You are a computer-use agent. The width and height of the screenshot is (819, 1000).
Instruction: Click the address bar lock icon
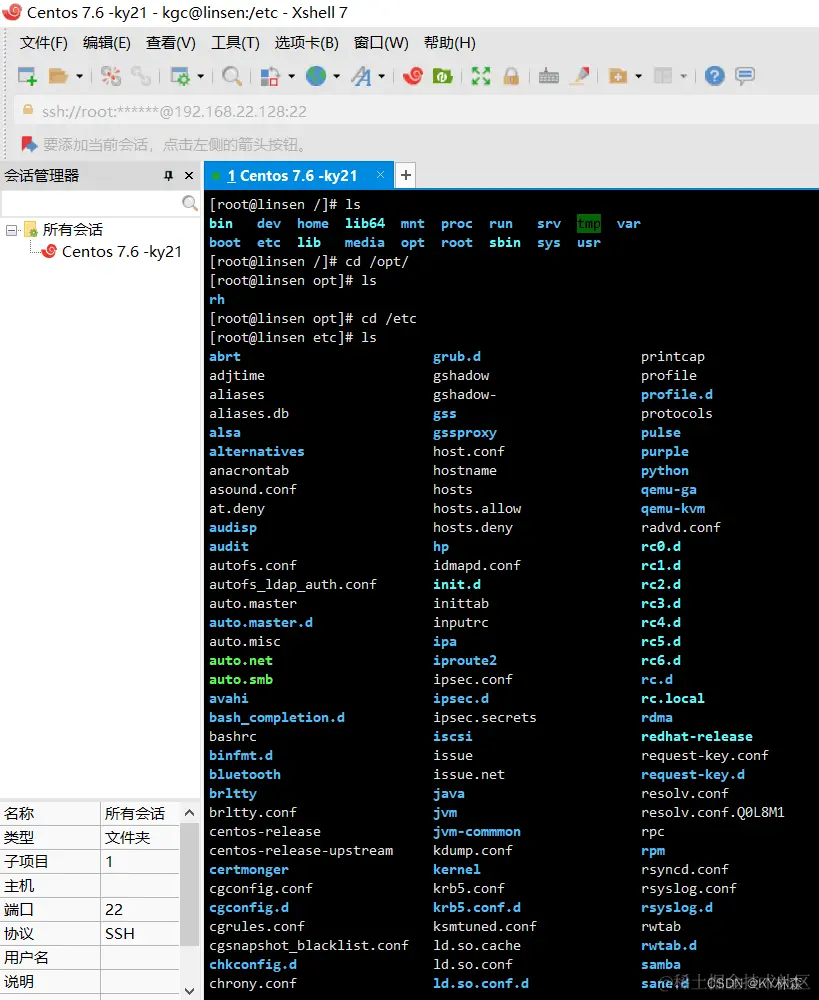click(27, 110)
